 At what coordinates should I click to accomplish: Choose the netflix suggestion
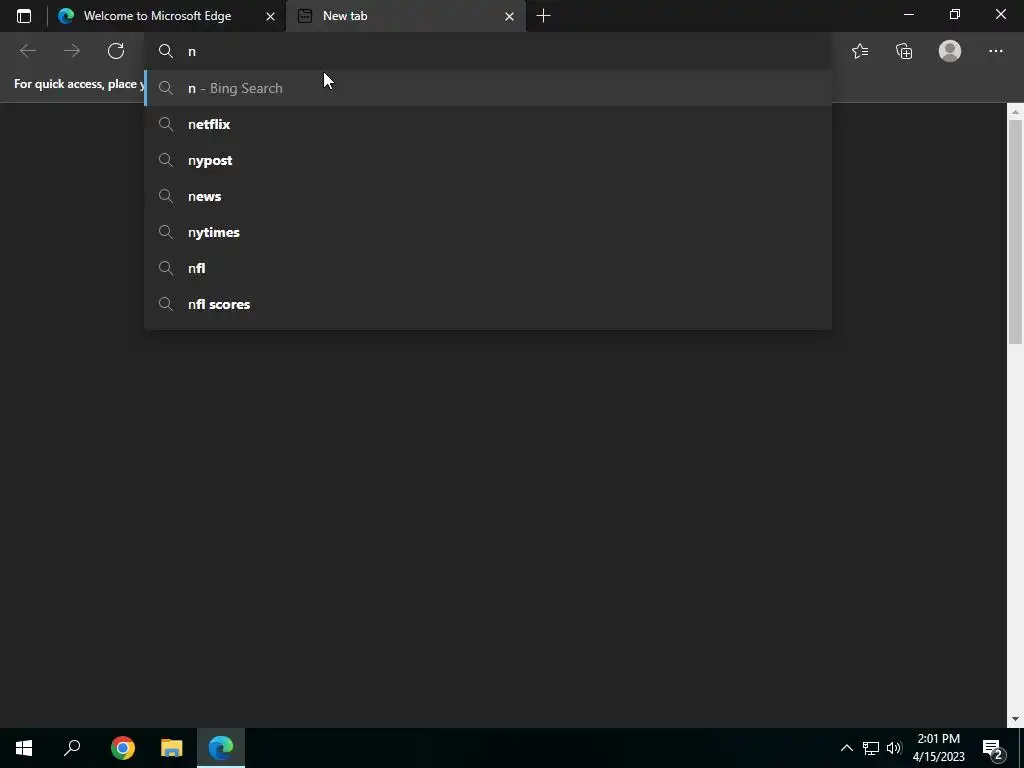(x=488, y=124)
